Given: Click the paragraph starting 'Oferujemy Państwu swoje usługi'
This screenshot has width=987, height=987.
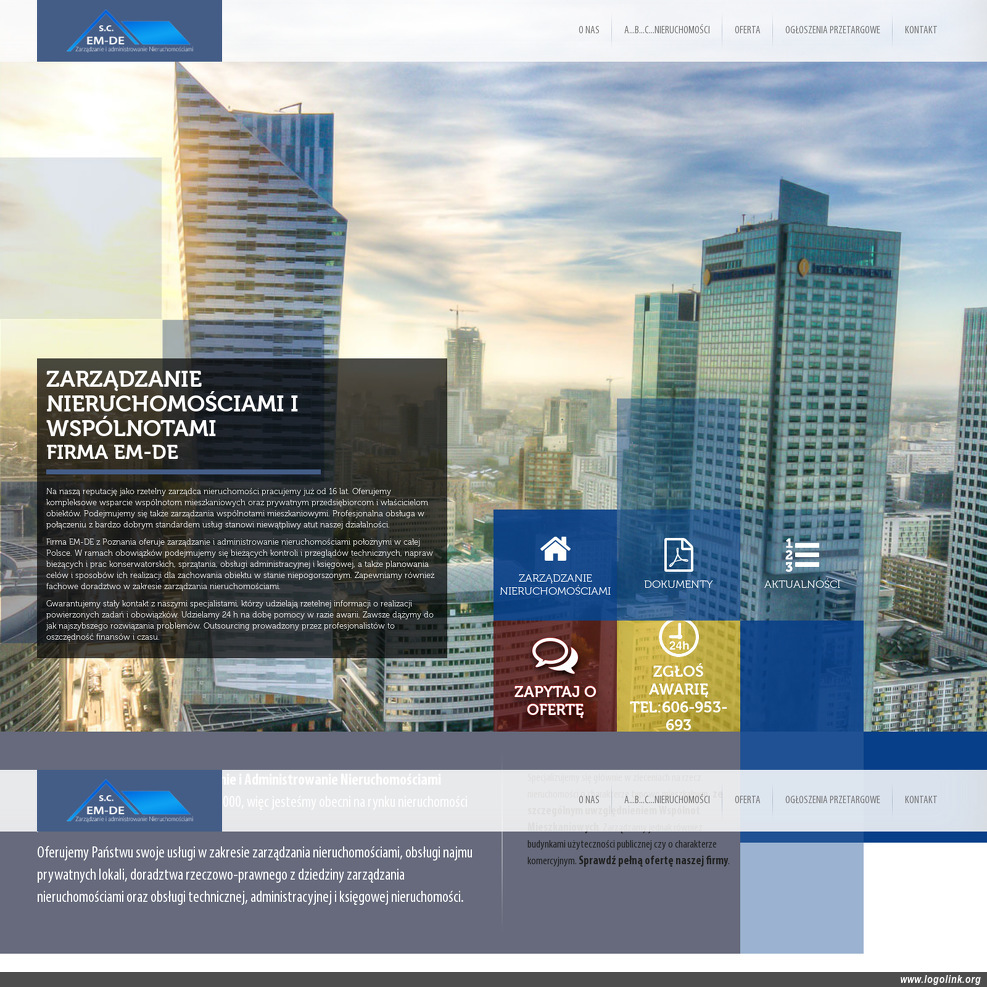Looking at the screenshot, I should (x=254, y=874).
